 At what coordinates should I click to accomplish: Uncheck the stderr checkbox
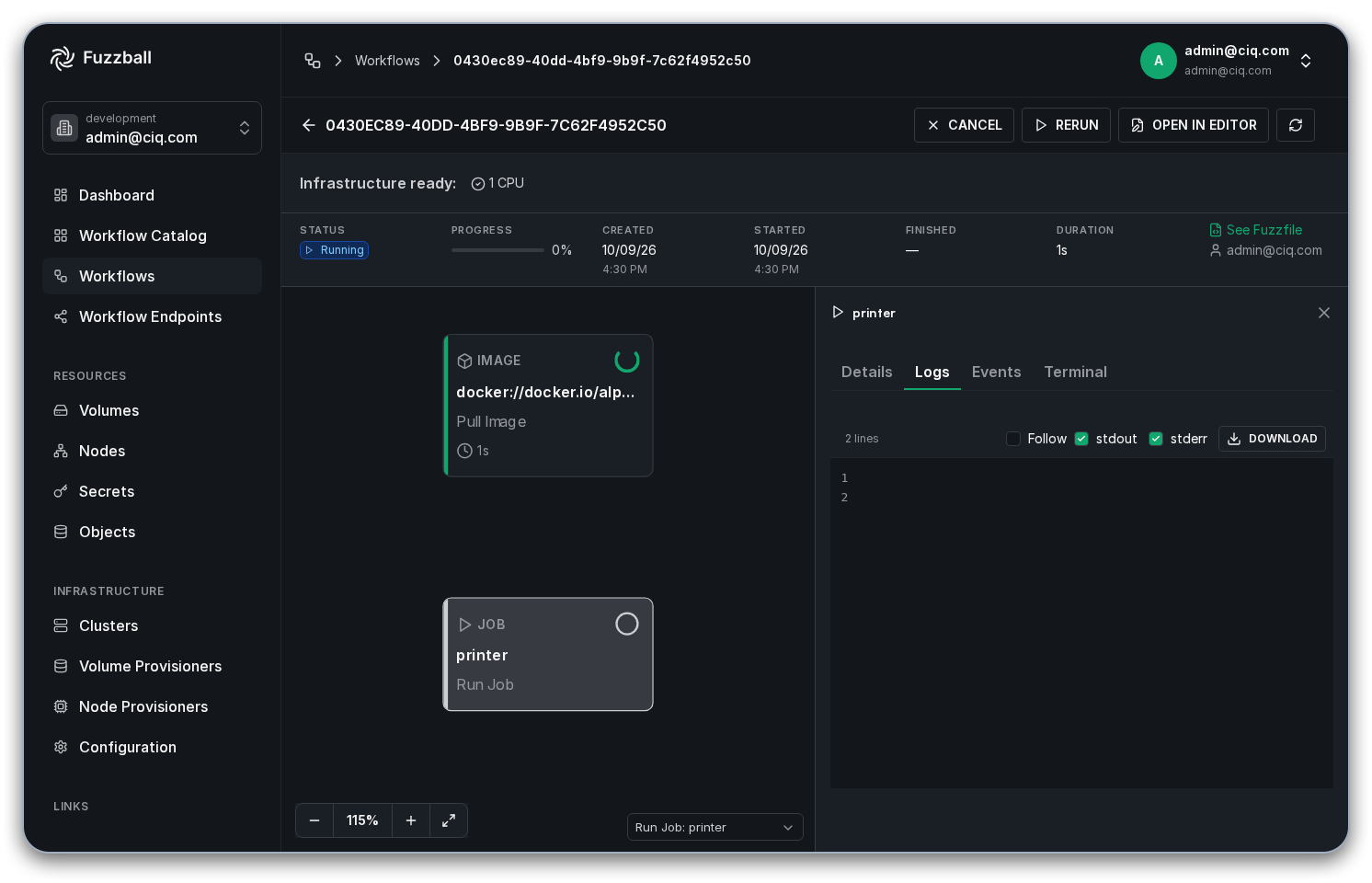pyautogui.click(x=1156, y=439)
